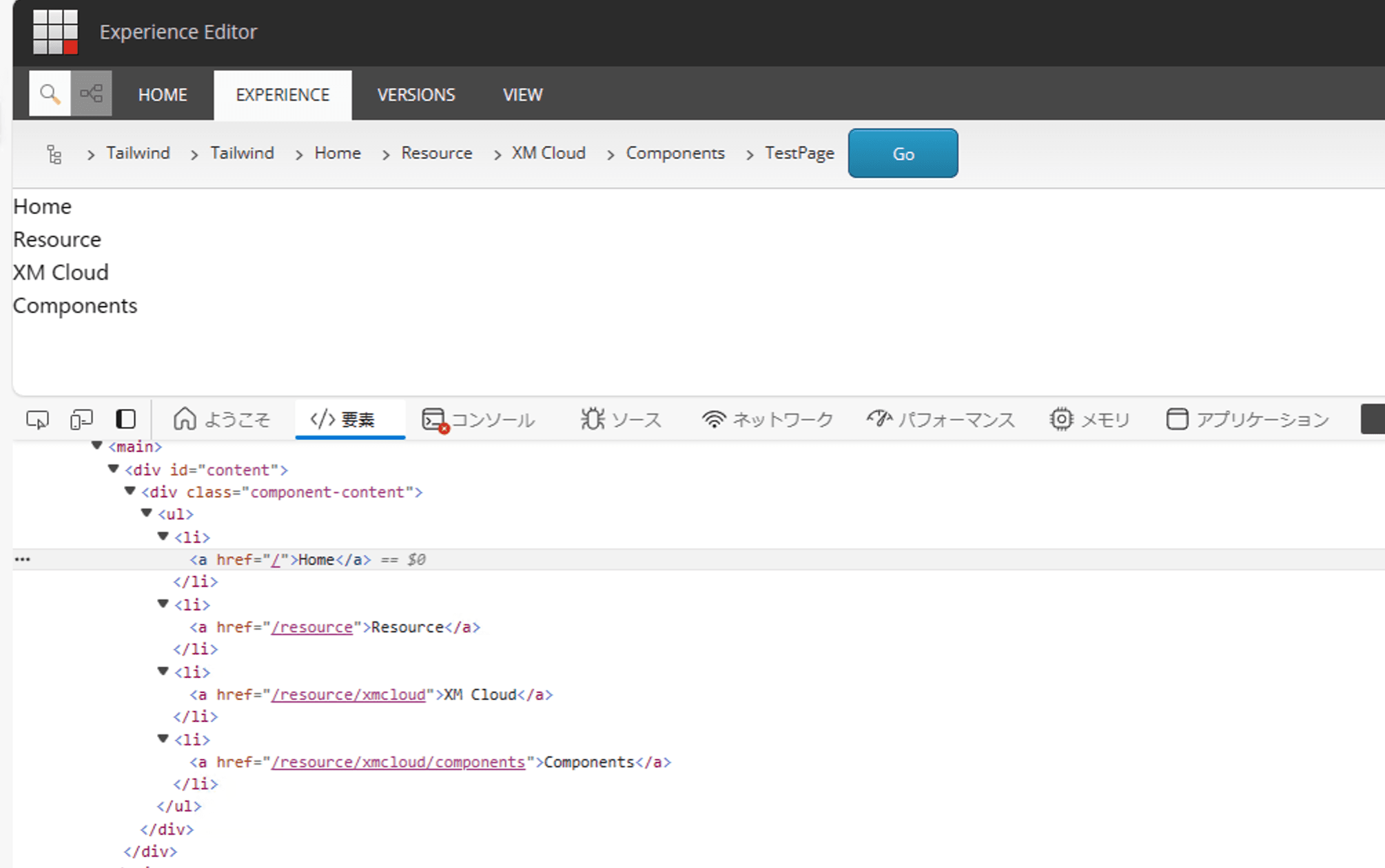Click the navigation tree share icon
The height and width of the screenshot is (868, 1385).
[x=91, y=94]
